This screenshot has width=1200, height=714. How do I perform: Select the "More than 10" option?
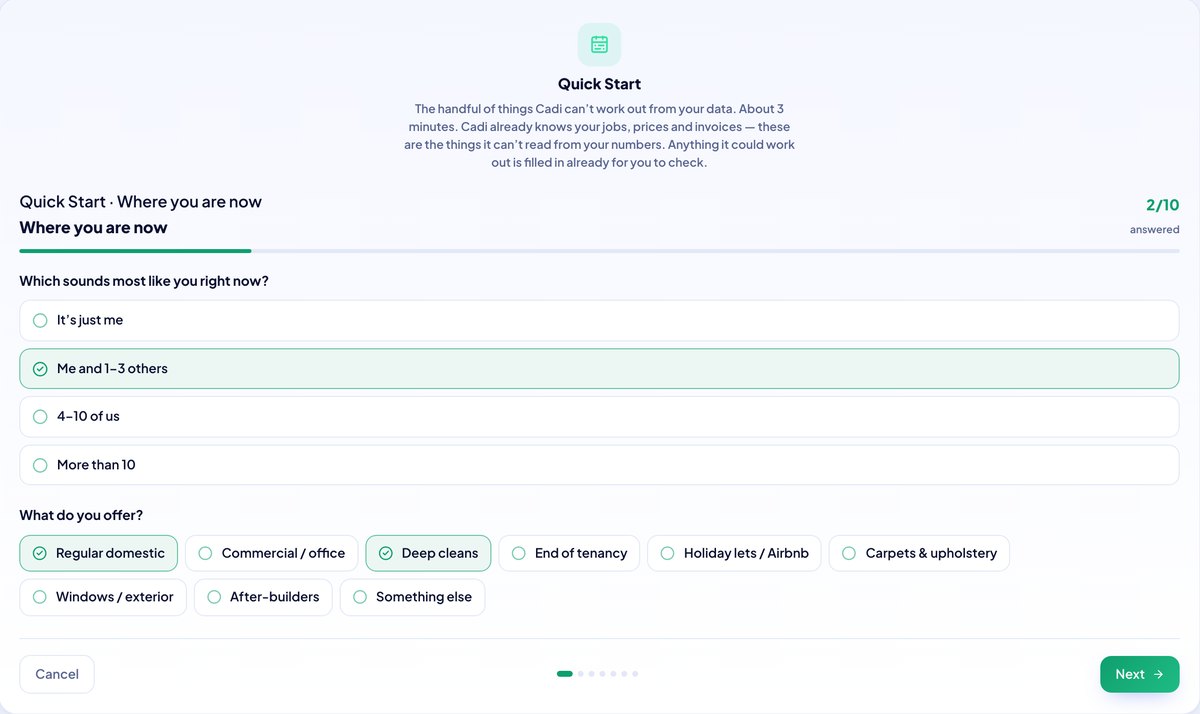click(x=599, y=465)
